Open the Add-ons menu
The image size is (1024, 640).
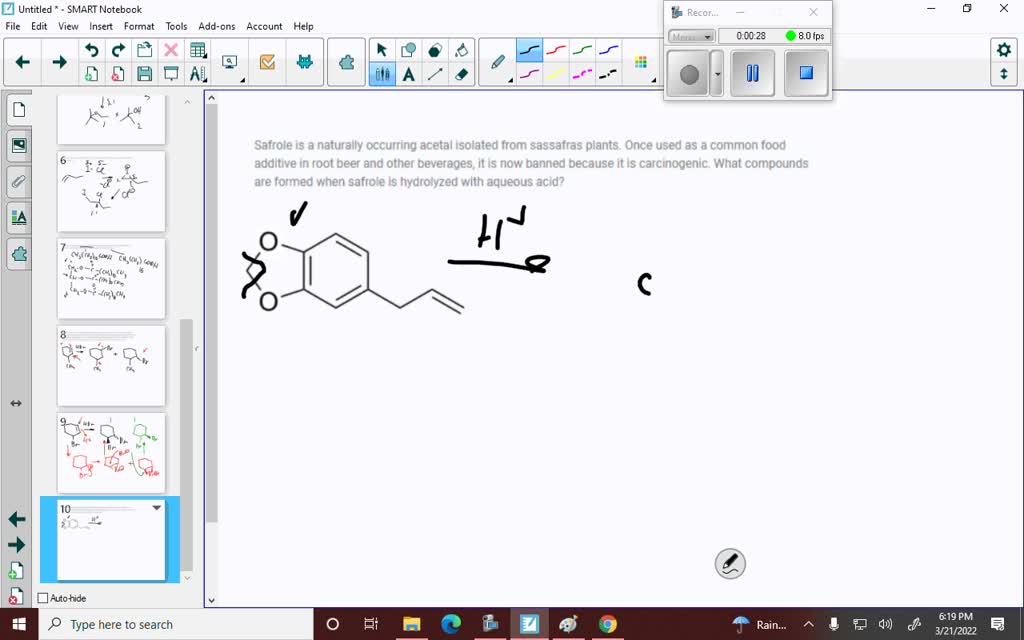pyautogui.click(x=215, y=26)
